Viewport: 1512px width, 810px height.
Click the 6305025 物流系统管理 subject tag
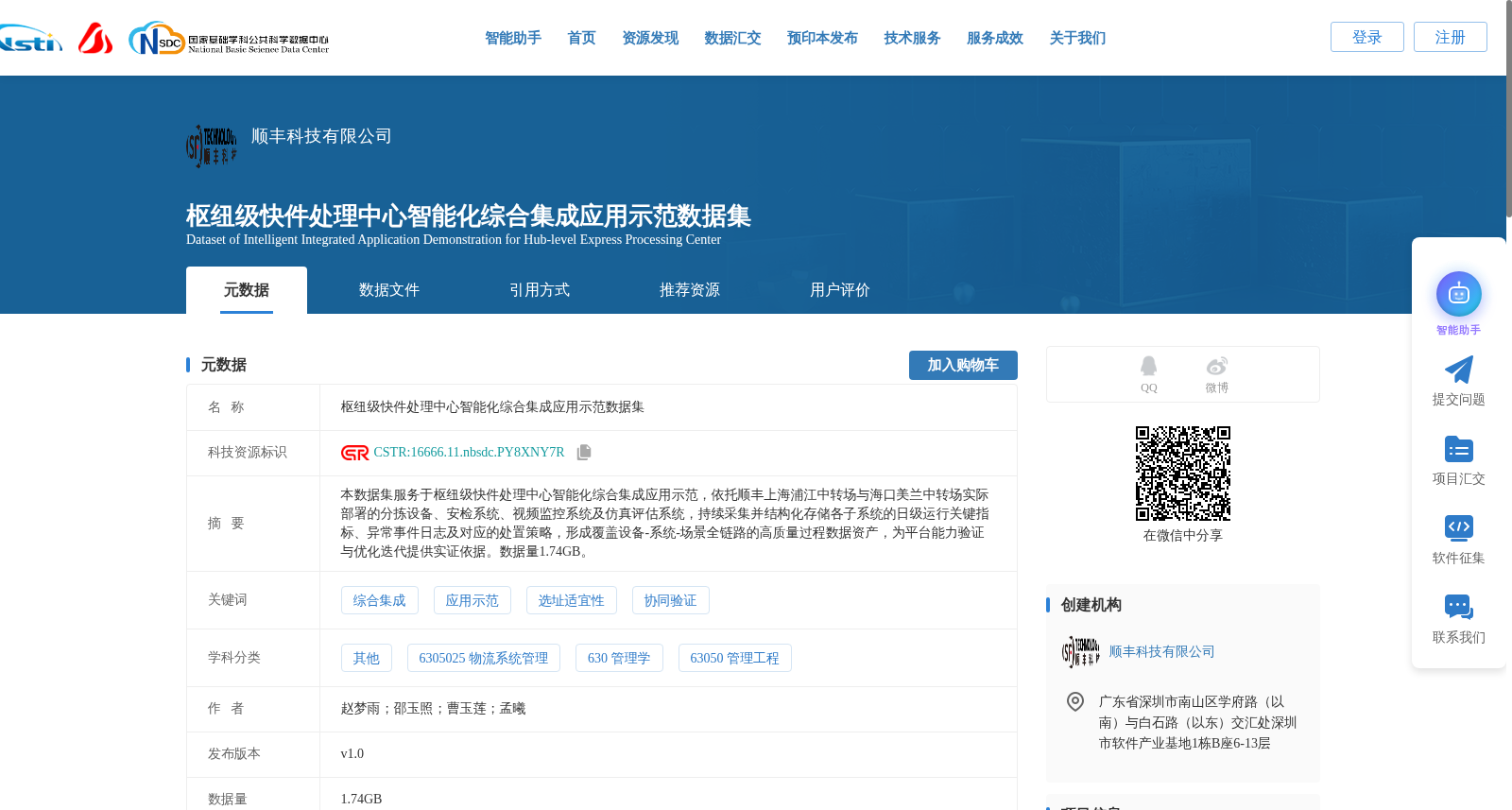[x=484, y=658]
